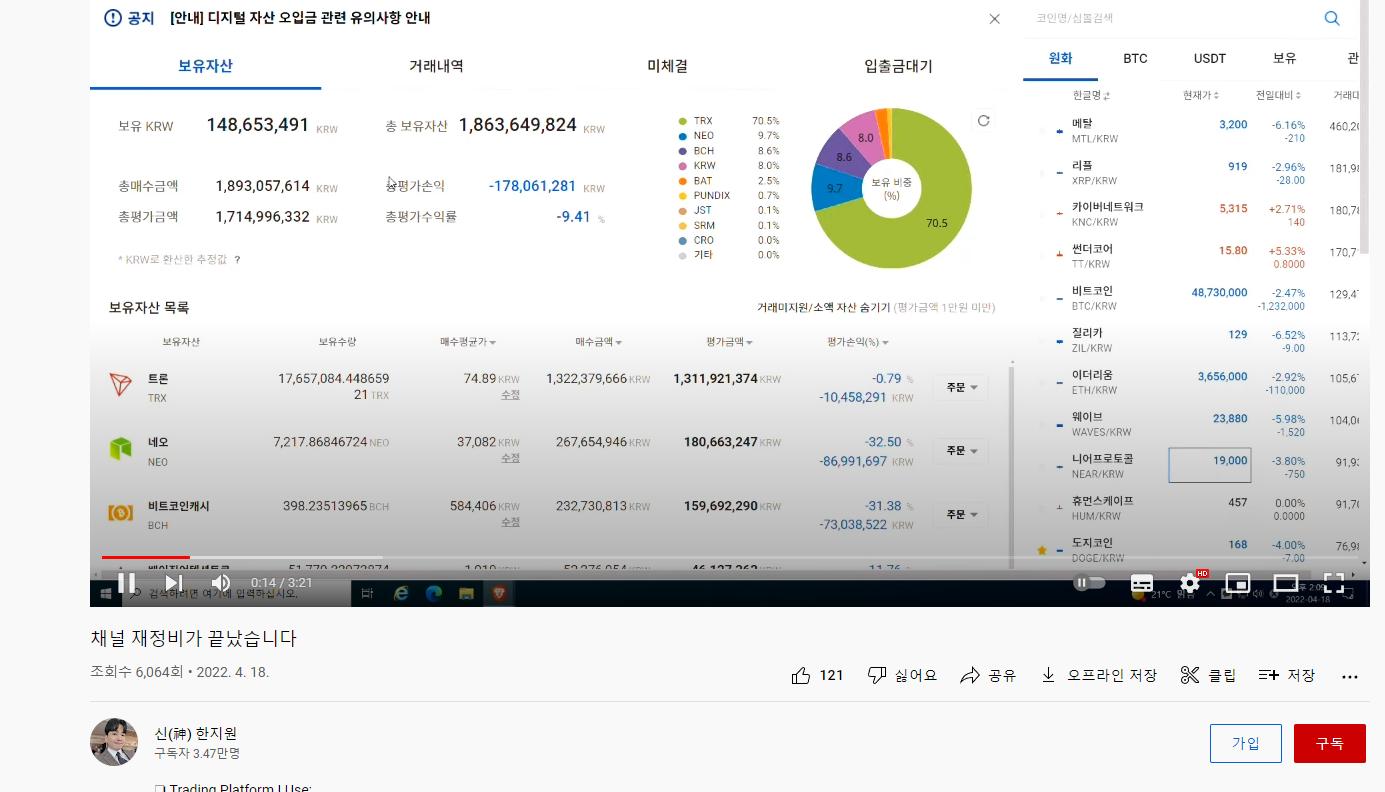Download with 오프라인 저장

[1098, 675]
